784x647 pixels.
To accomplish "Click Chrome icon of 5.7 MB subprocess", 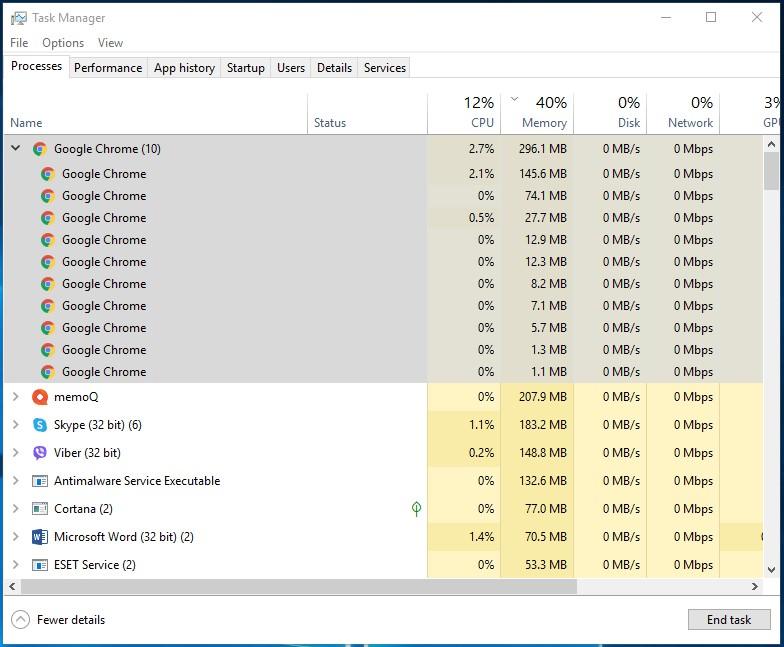I will click(48, 328).
